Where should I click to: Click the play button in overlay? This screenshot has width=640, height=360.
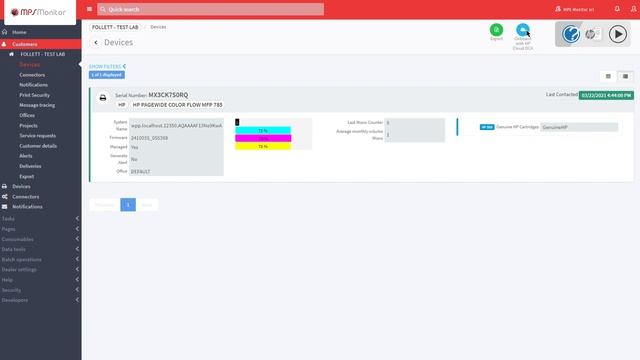coord(618,34)
